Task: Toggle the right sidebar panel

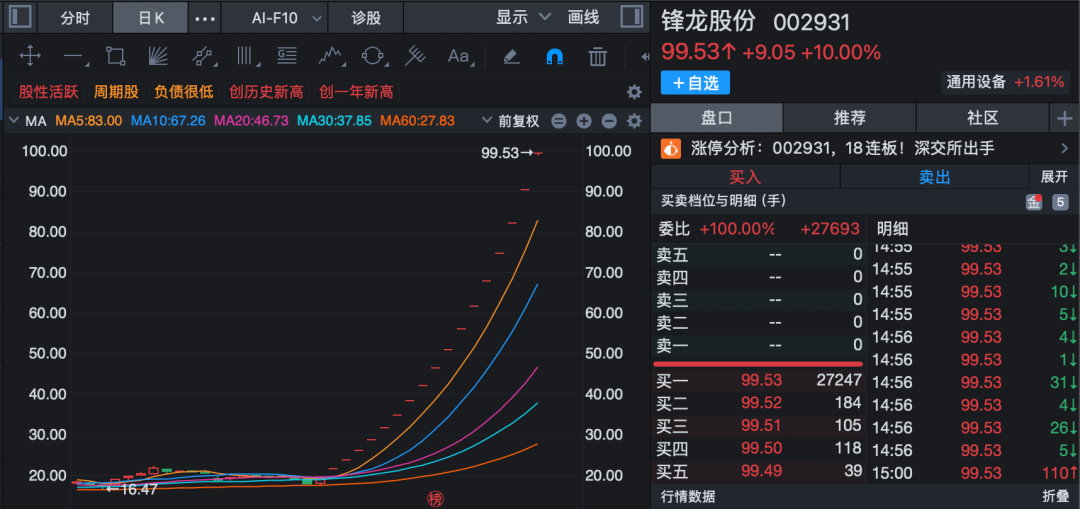Action: [631, 17]
